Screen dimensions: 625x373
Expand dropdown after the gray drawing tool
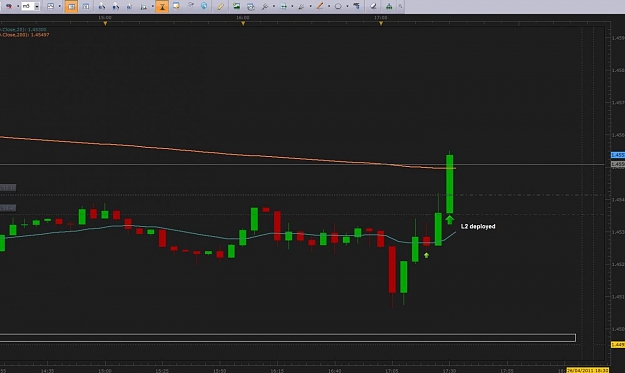[310, 6]
